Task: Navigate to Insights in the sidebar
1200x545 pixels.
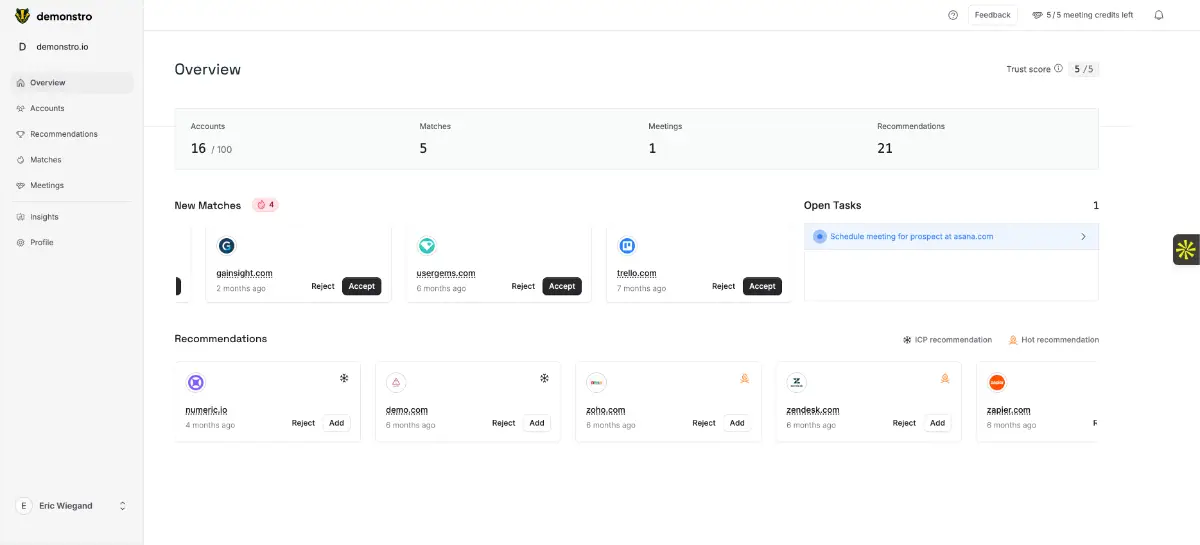Action: coord(44,217)
